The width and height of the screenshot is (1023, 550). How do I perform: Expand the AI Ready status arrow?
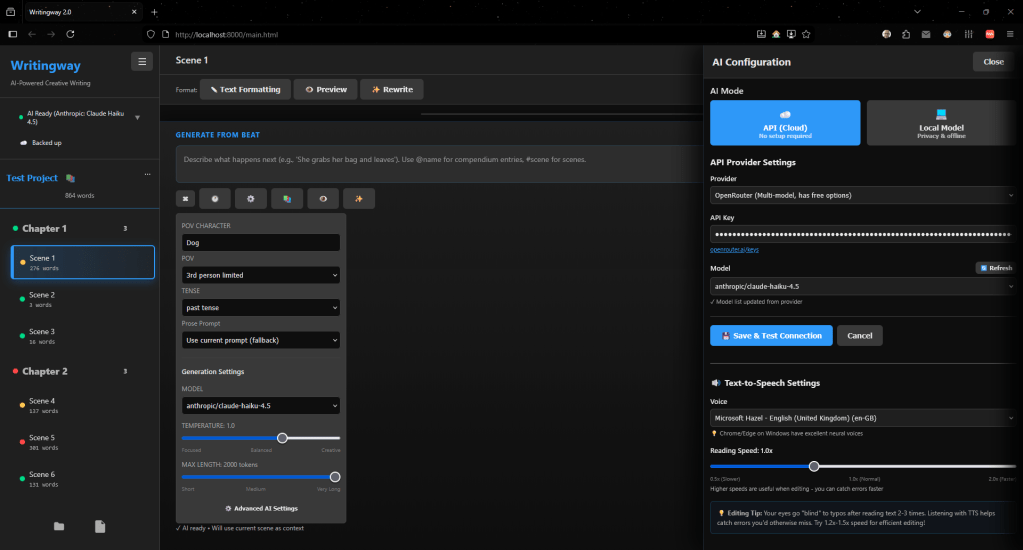pos(137,118)
